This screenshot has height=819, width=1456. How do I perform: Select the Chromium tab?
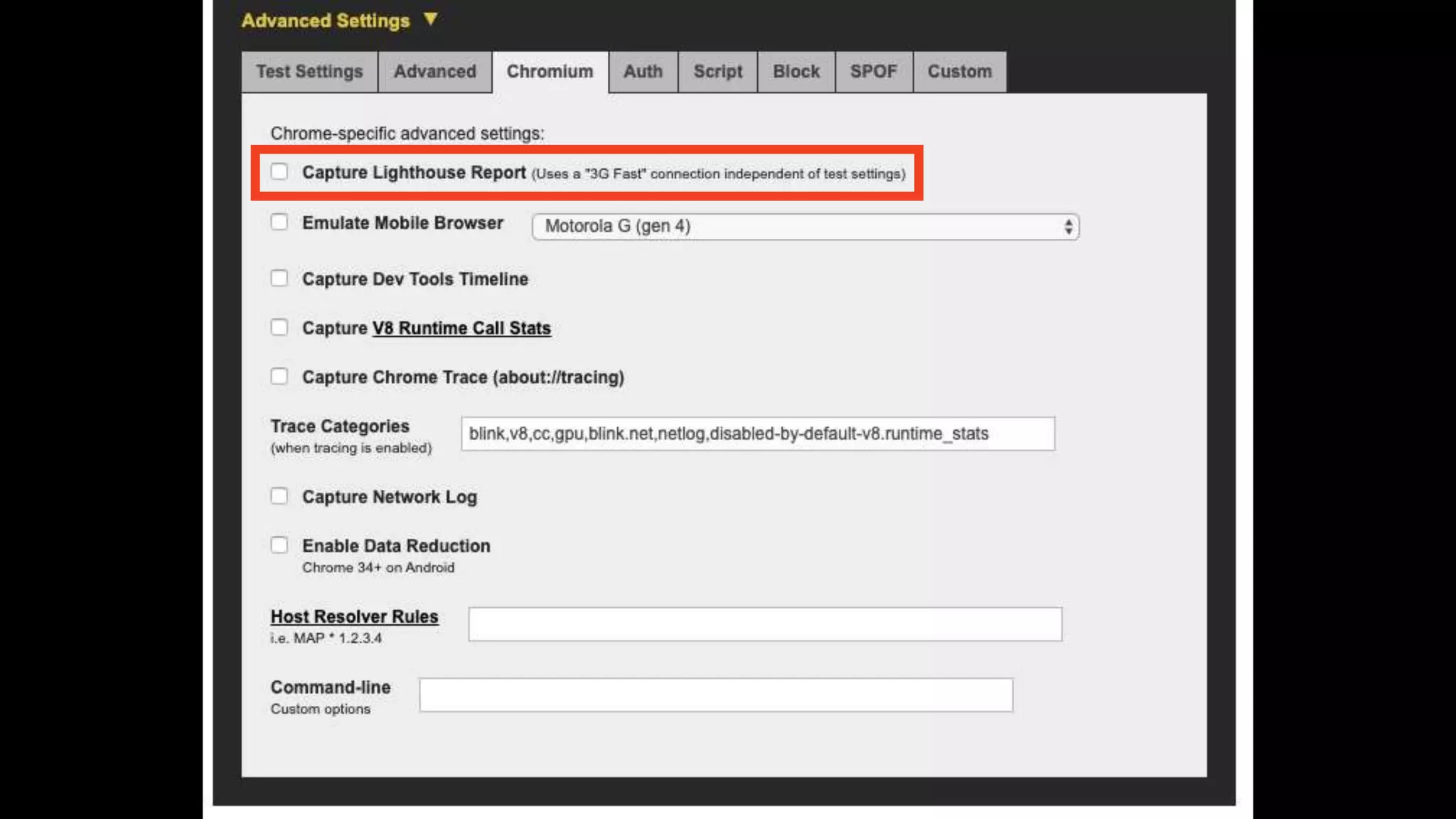click(x=550, y=72)
